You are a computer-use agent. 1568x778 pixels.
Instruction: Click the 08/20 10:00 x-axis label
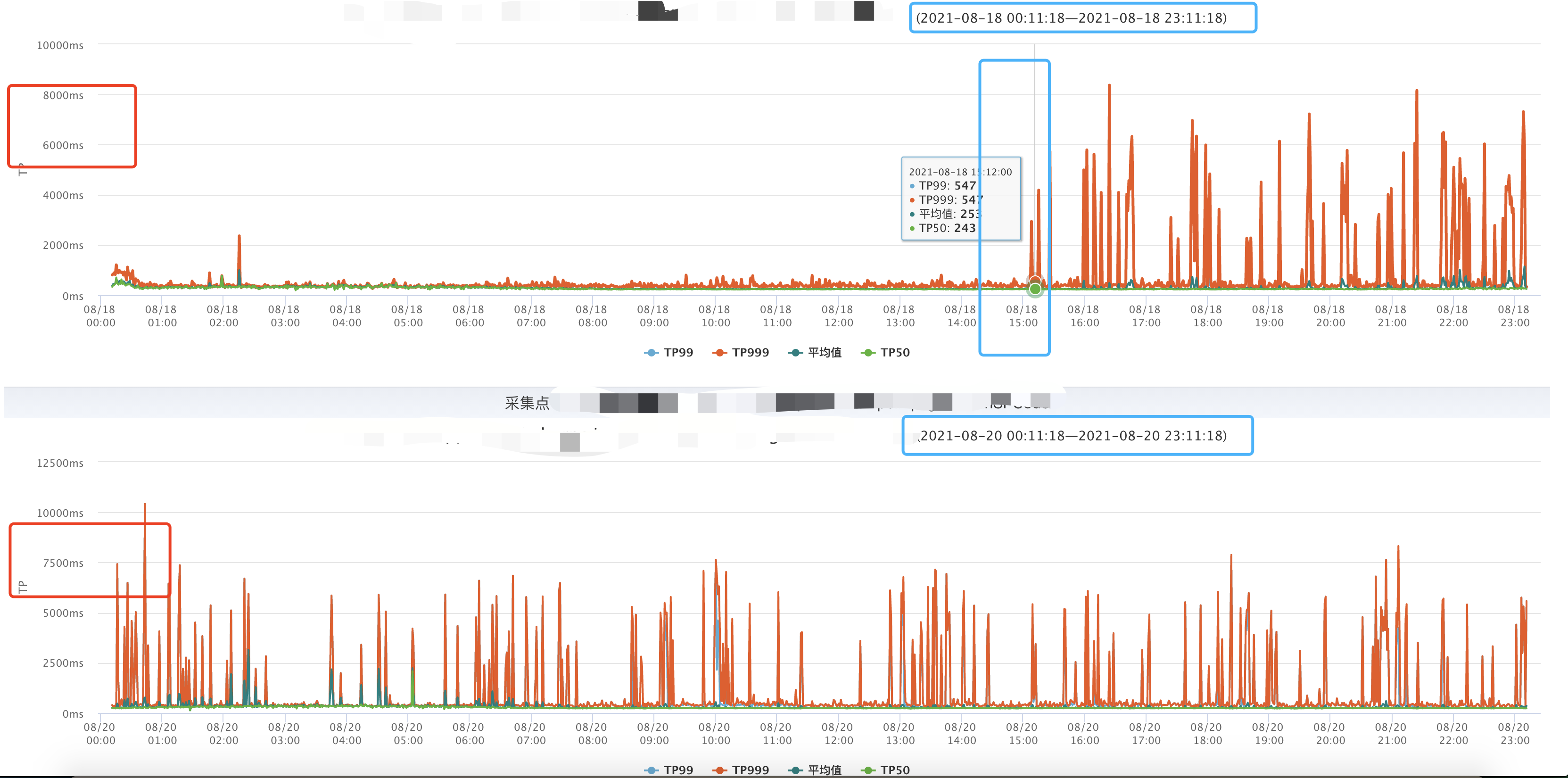click(715, 734)
